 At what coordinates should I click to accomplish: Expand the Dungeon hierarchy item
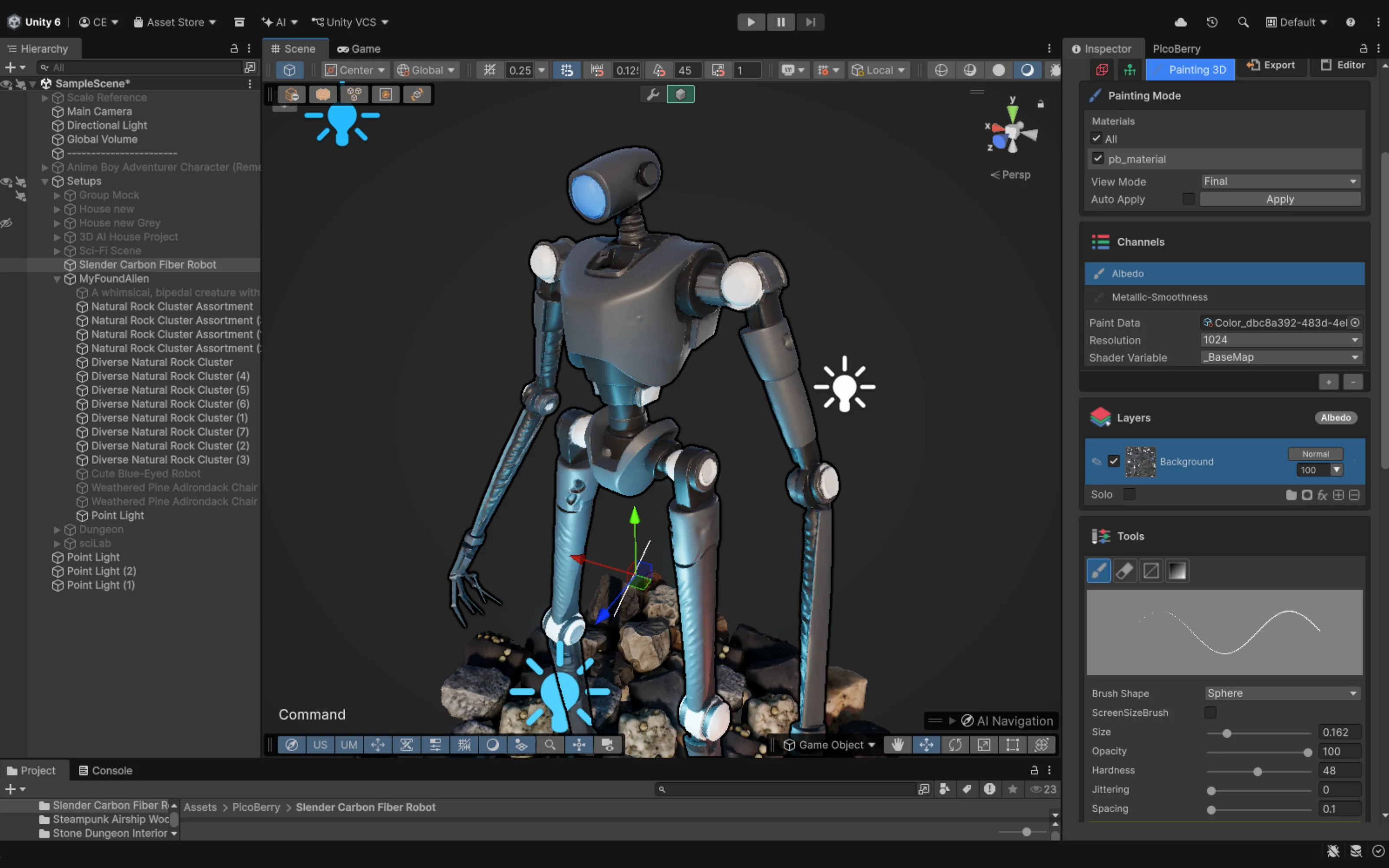[57, 529]
